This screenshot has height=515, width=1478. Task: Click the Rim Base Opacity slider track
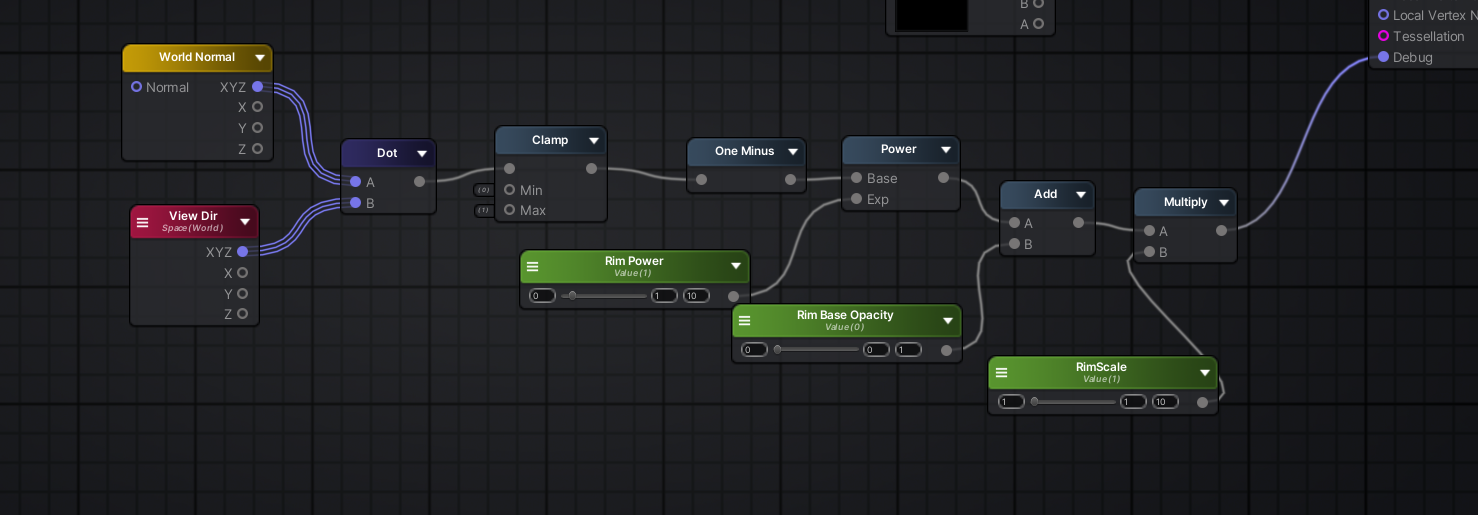coord(818,350)
